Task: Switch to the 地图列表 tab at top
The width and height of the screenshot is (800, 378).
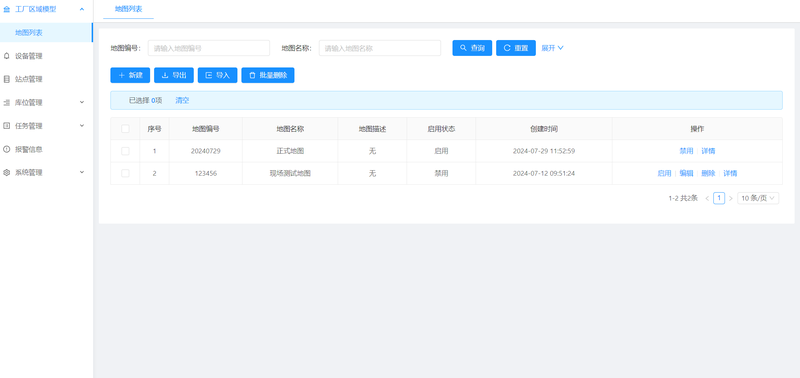Action: (x=129, y=9)
